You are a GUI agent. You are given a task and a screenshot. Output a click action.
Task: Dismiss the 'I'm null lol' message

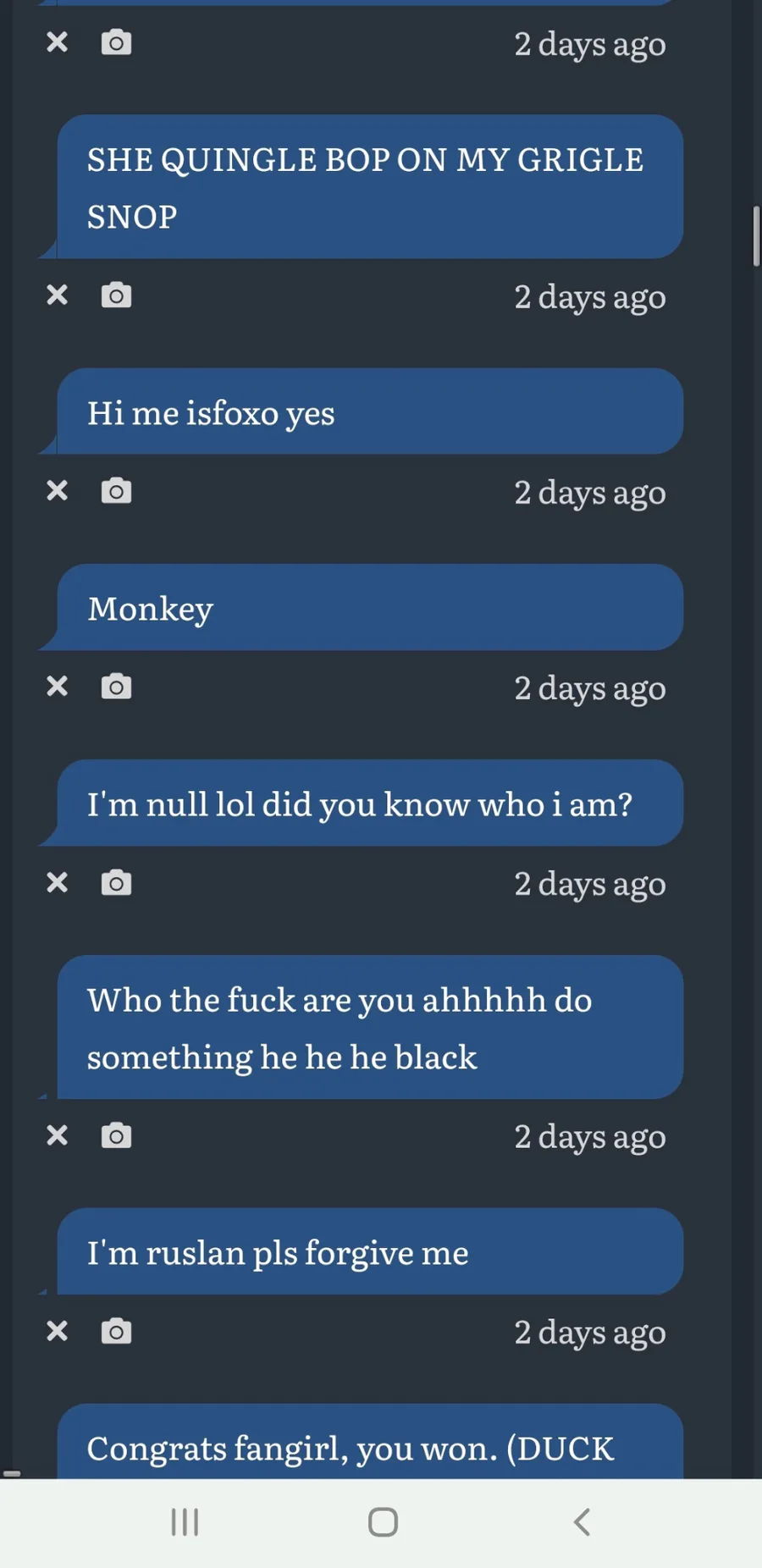[x=57, y=882]
